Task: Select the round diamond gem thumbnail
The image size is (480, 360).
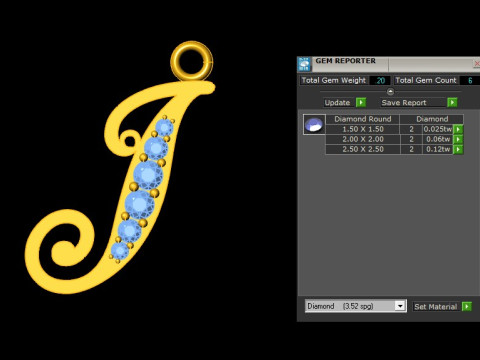Action: pos(314,125)
